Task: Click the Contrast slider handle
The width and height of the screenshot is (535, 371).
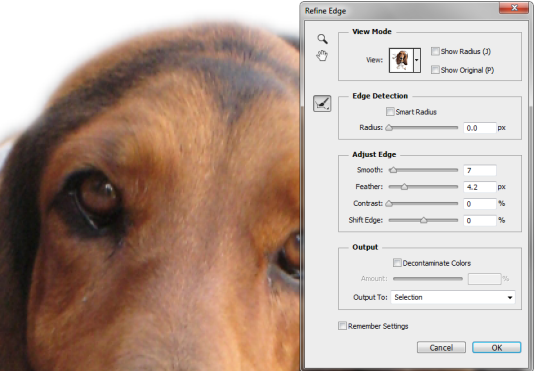Action: coord(389,204)
